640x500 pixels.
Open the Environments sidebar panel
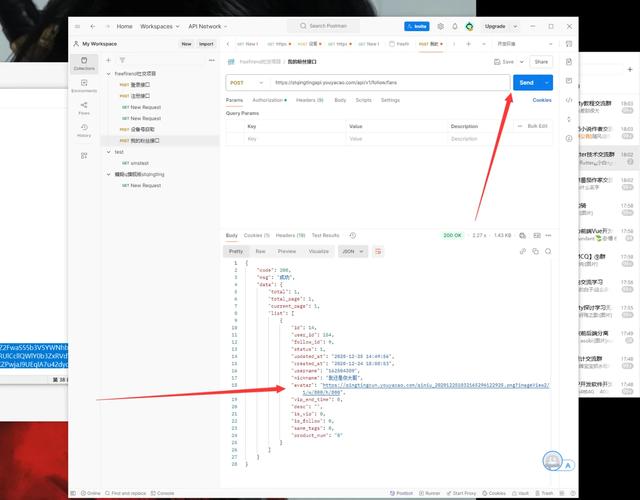tap(84, 86)
